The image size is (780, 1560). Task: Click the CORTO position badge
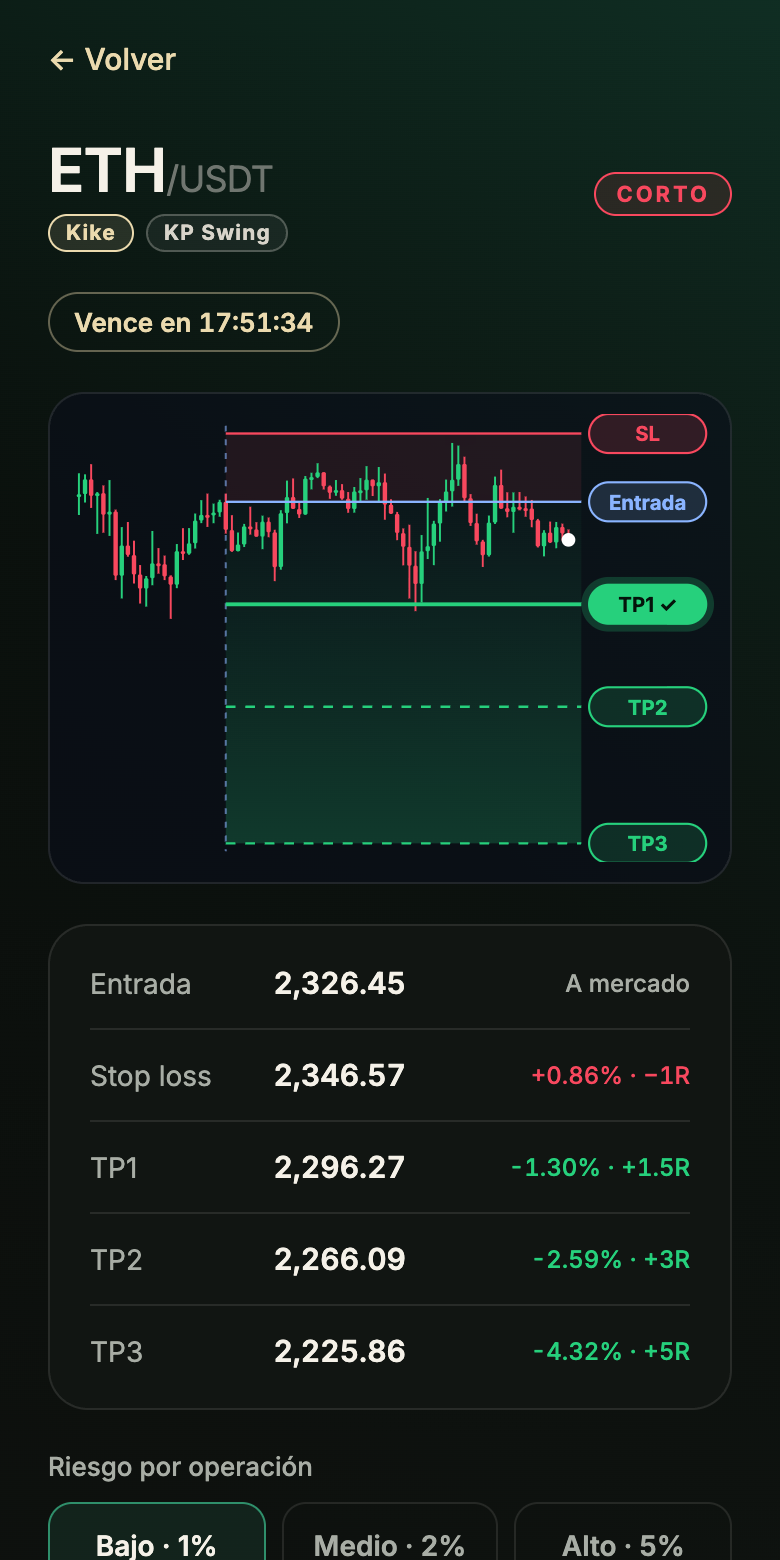tap(663, 194)
